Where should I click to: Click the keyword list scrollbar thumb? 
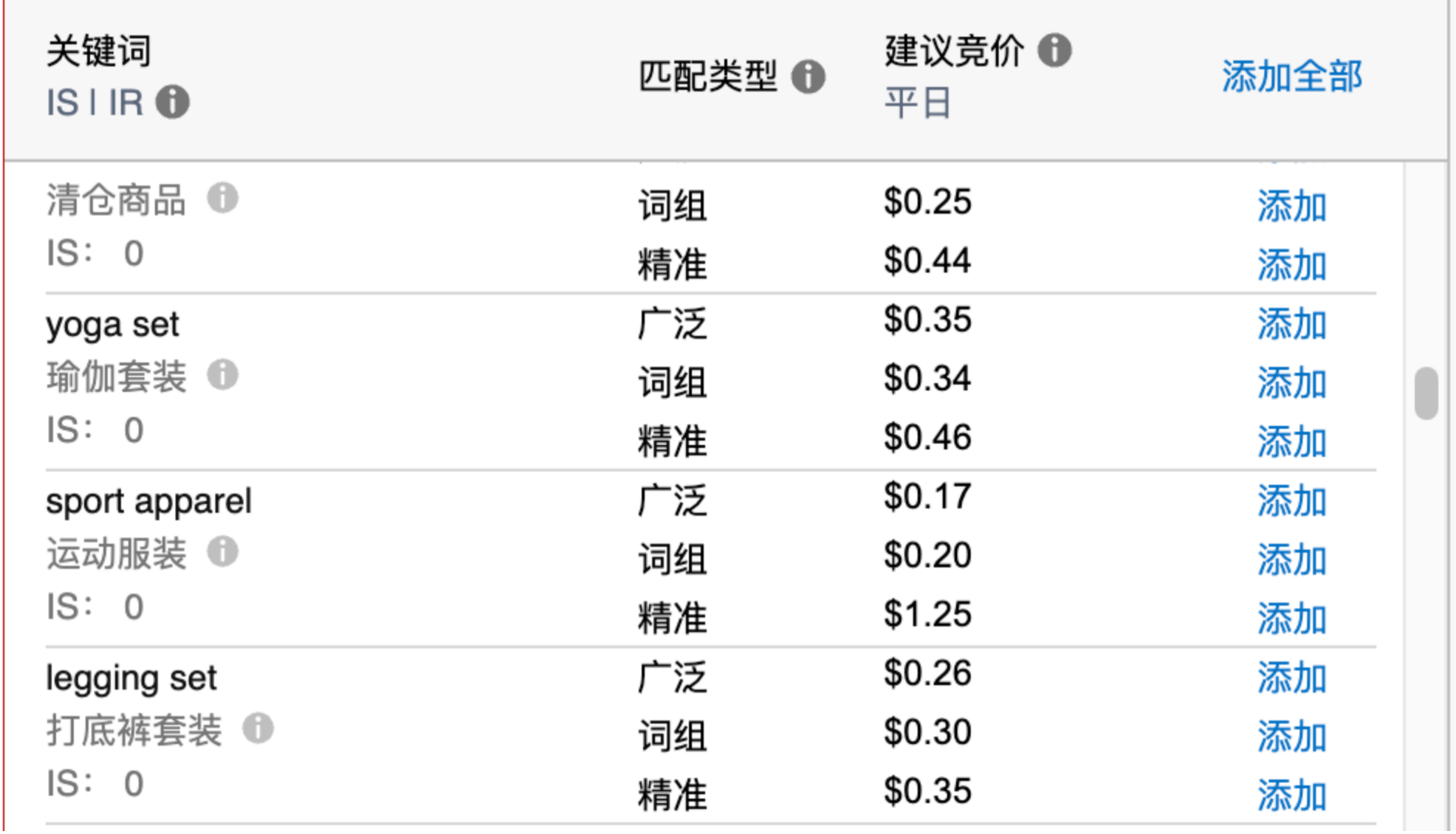click(1426, 393)
